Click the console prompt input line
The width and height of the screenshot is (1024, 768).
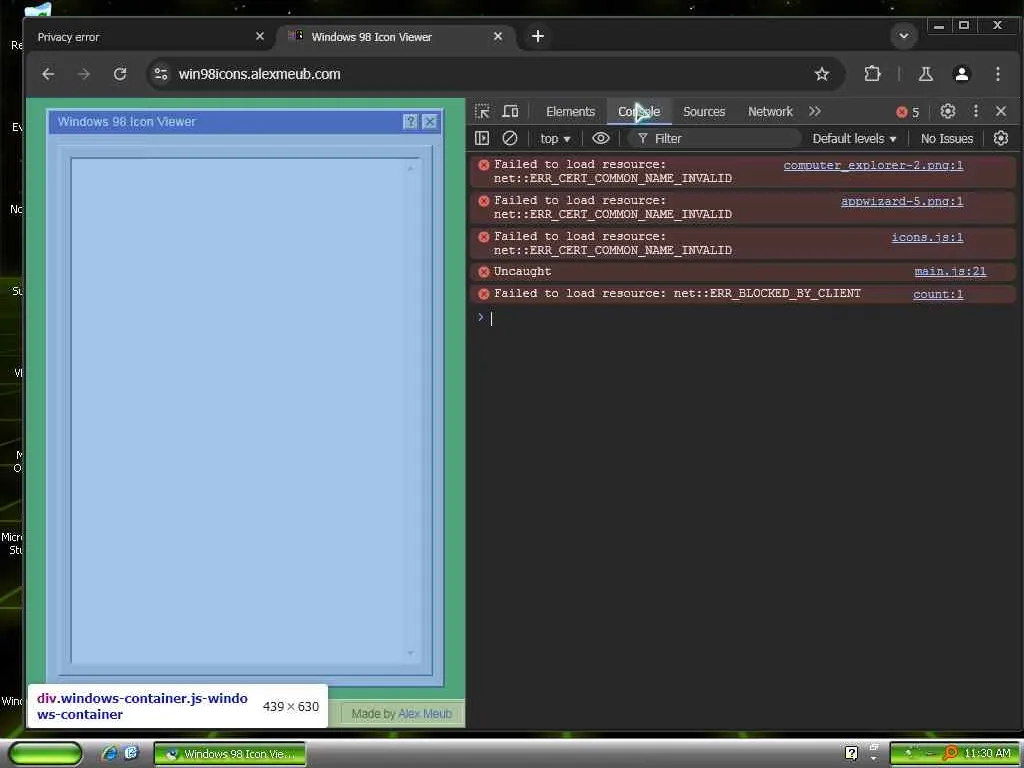coord(744,318)
